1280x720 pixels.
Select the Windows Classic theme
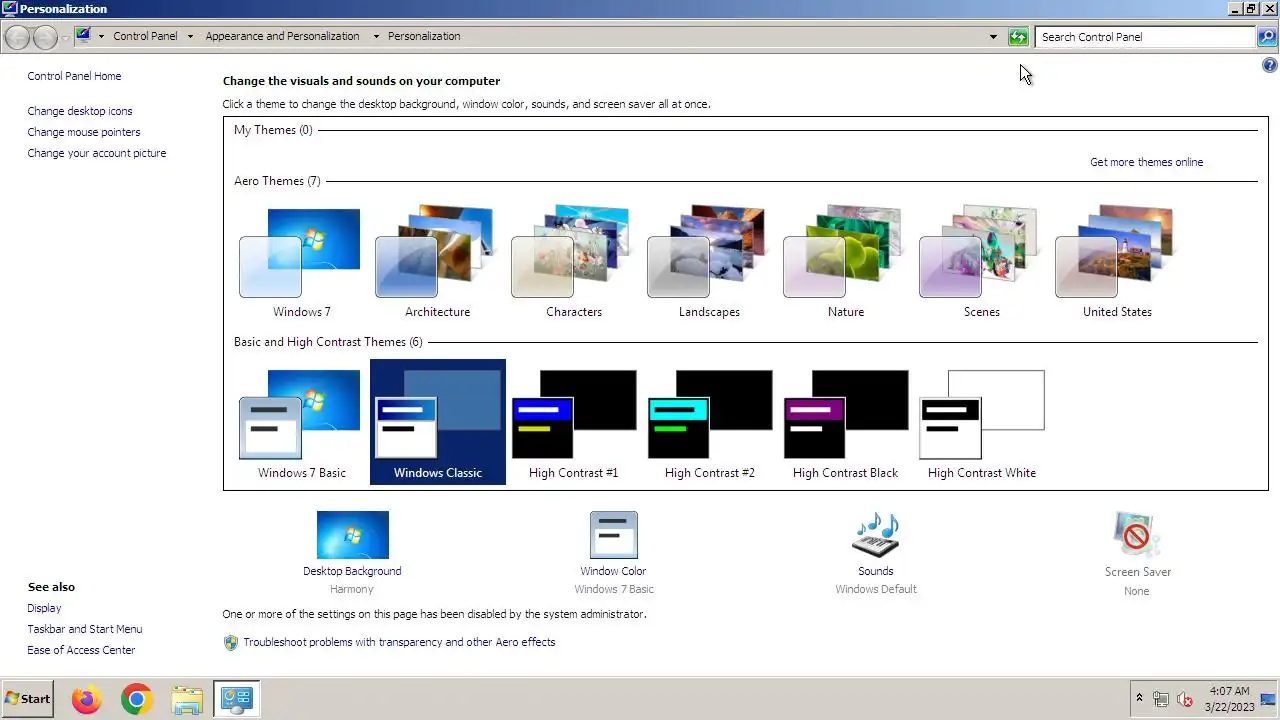pos(437,423)
